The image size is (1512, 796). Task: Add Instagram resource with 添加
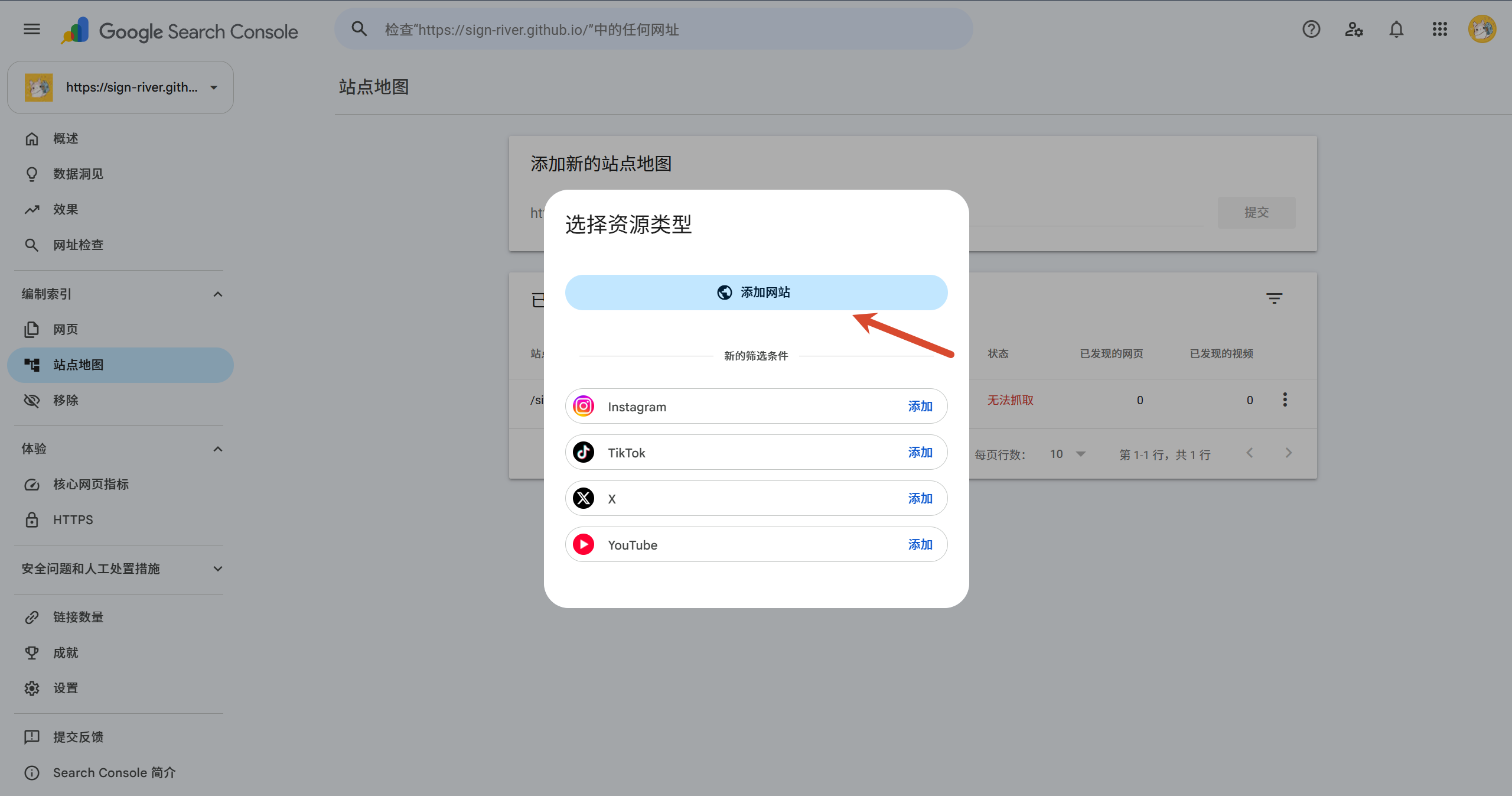click(920, 407)
